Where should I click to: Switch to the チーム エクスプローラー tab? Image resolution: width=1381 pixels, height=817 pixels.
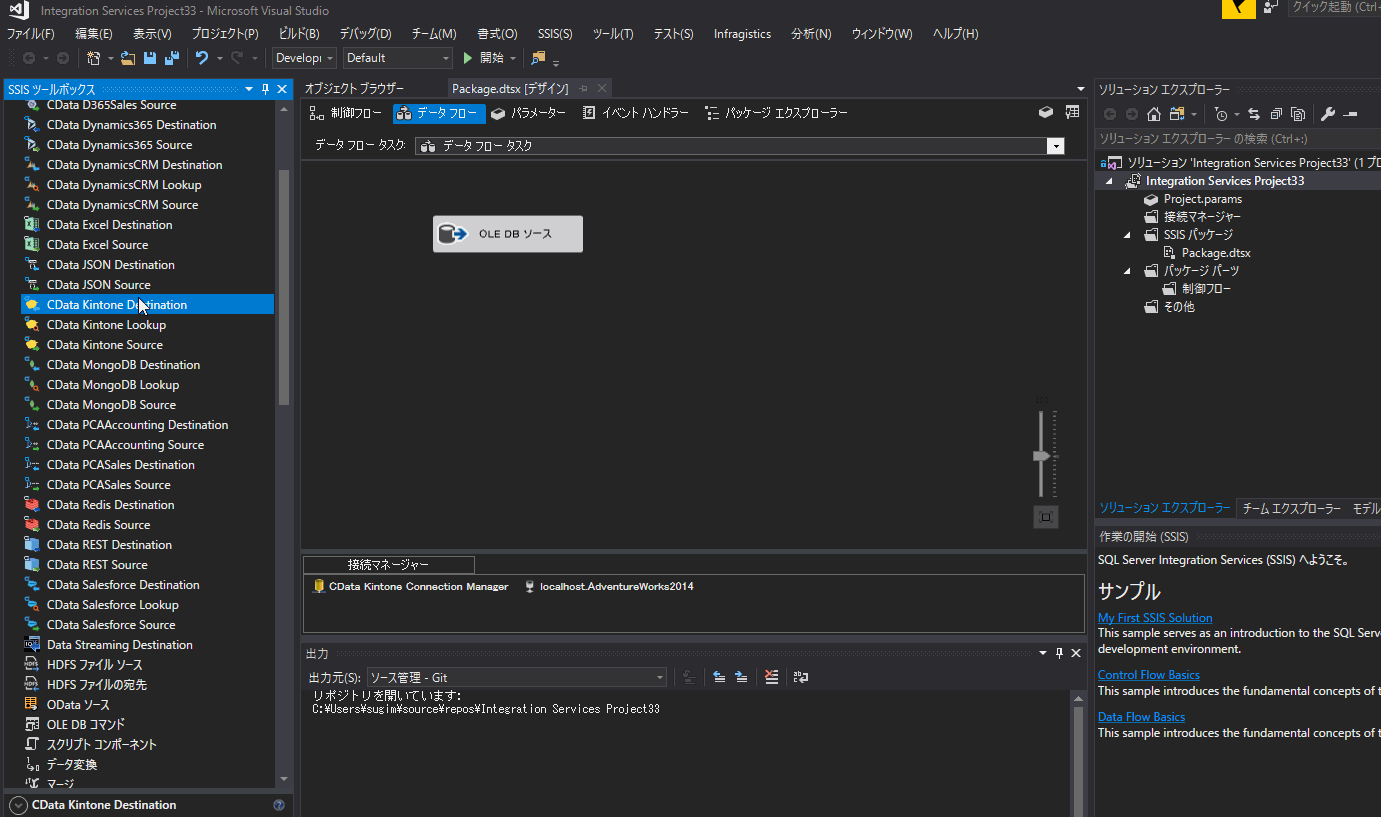(x=1291, y=509)
